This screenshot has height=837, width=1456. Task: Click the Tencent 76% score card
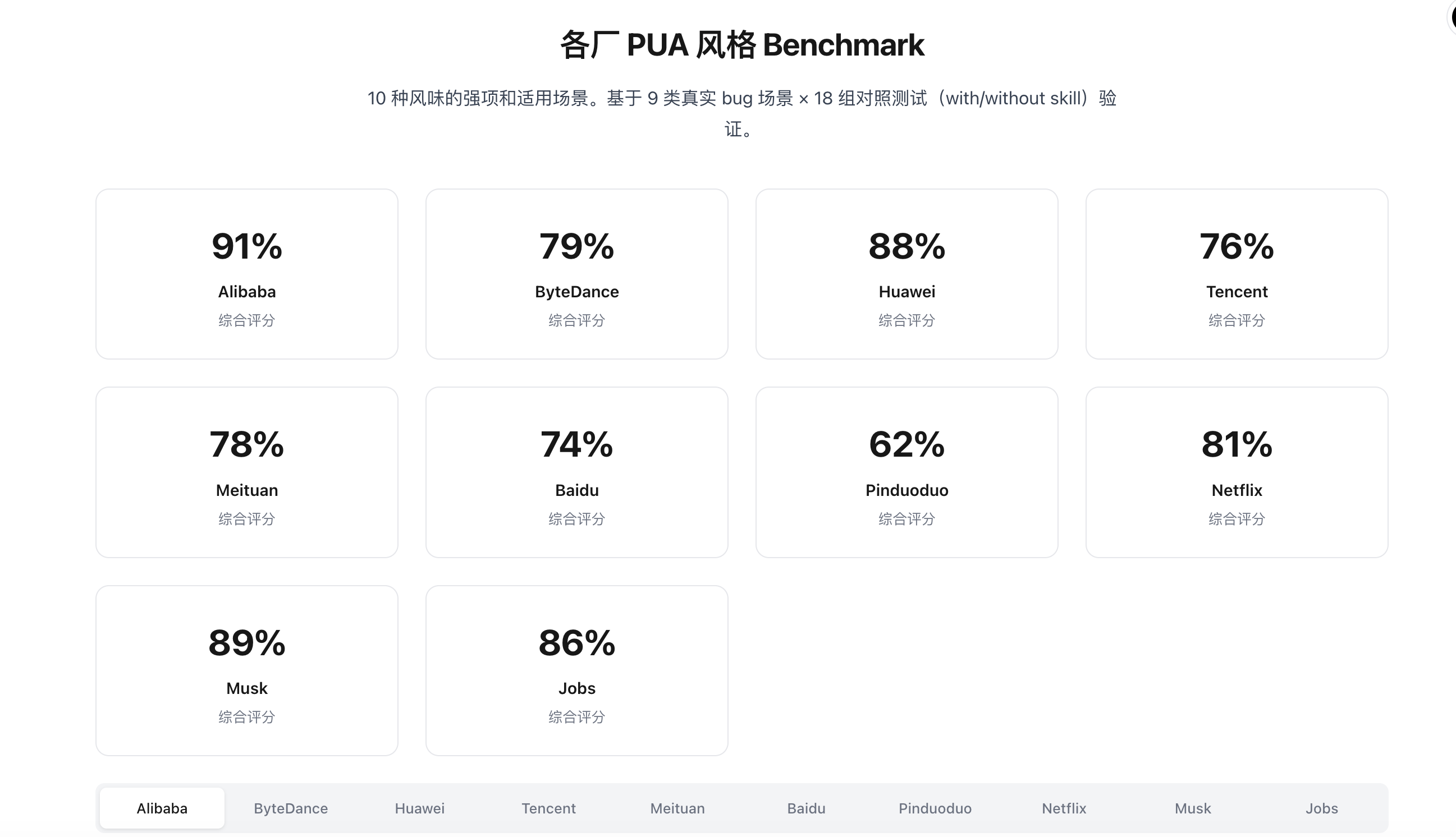1237,274
